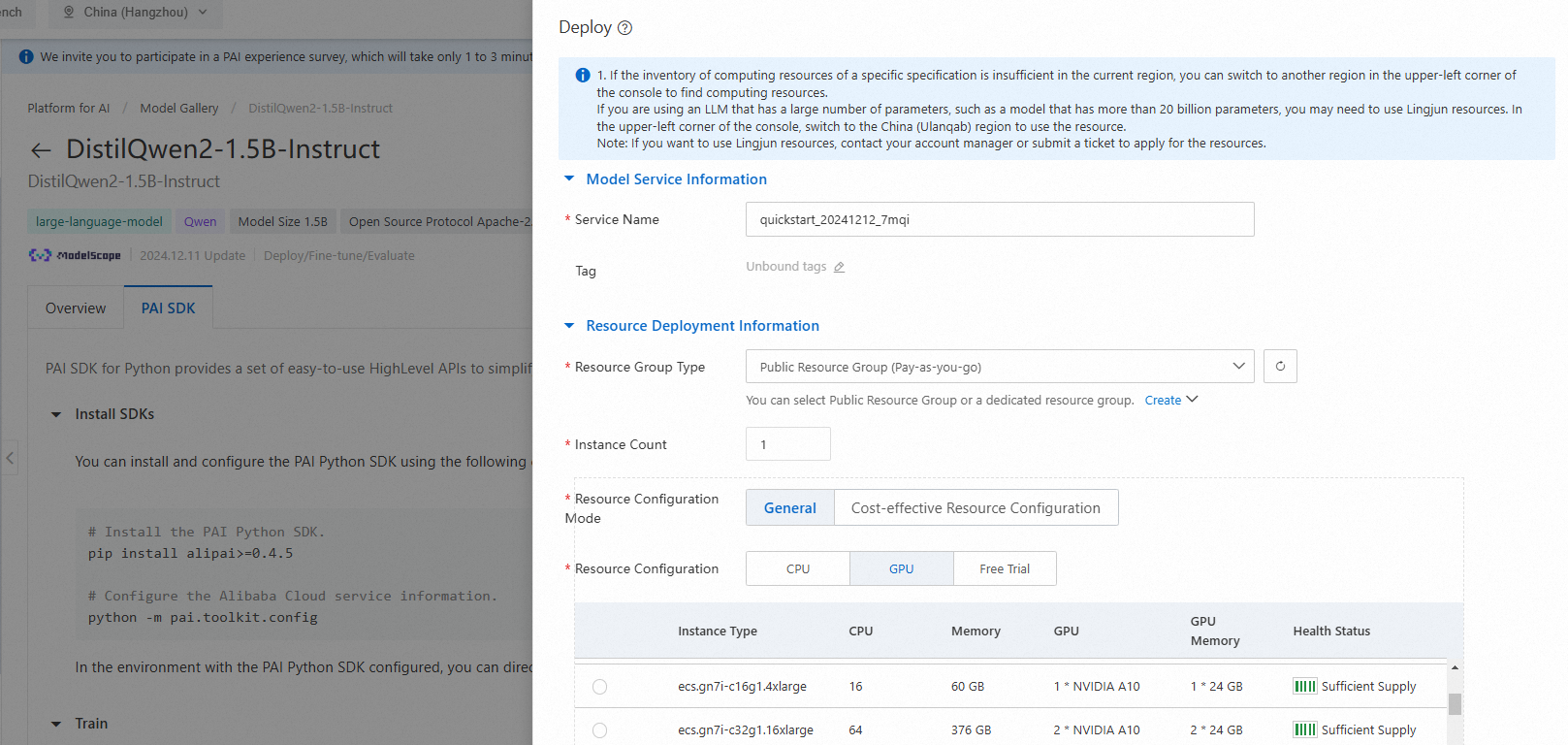
Task: Switch resource configuration to CPU
Action: tap(798, 568)
